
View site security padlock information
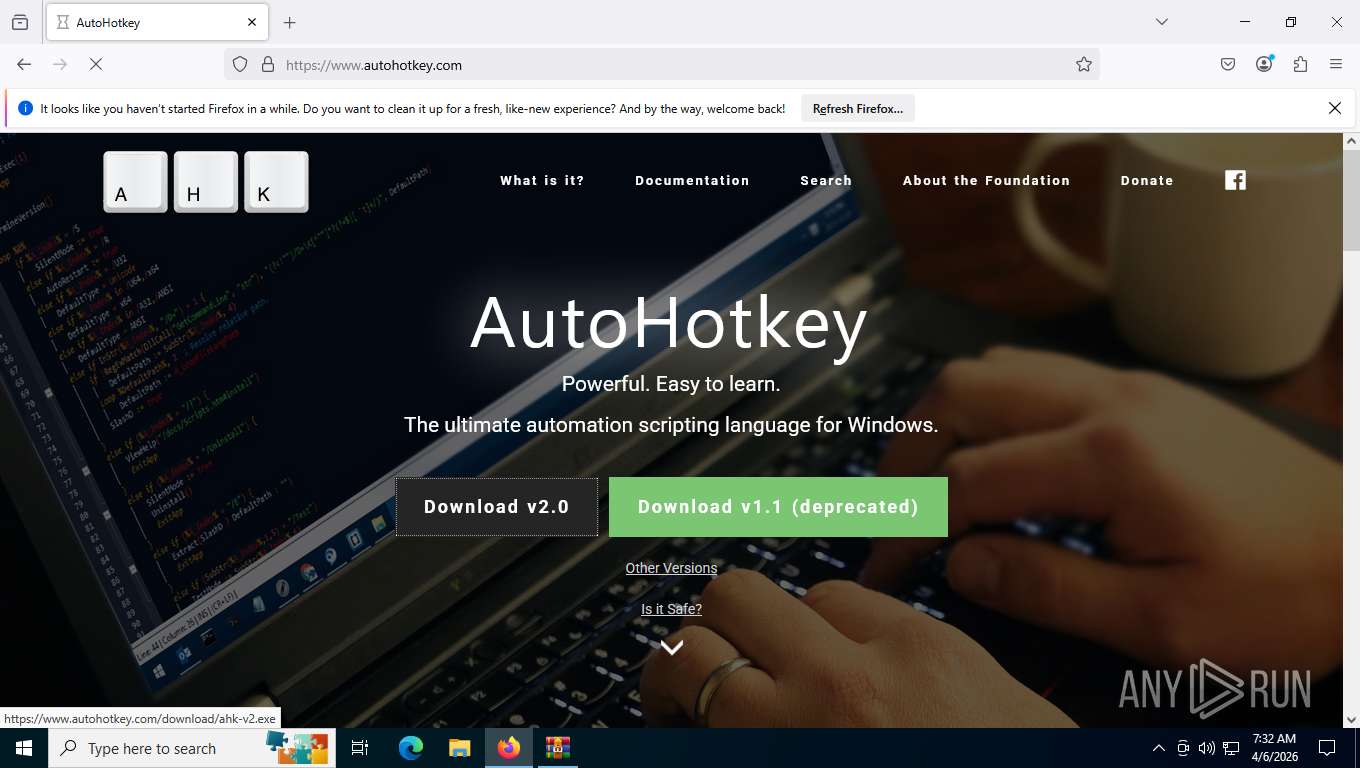tap(267, 64)
